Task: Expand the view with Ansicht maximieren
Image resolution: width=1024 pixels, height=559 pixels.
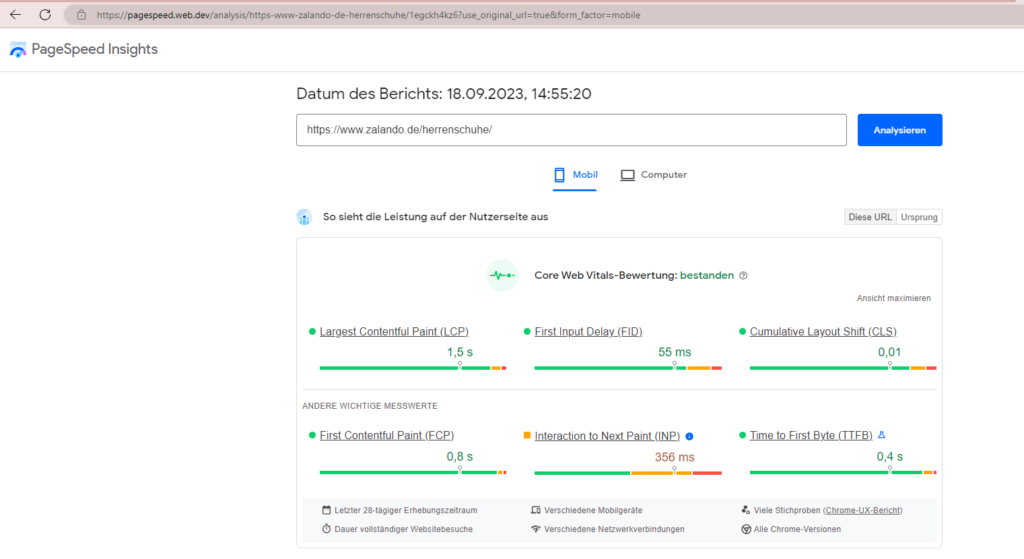Action: coord(893,298)
